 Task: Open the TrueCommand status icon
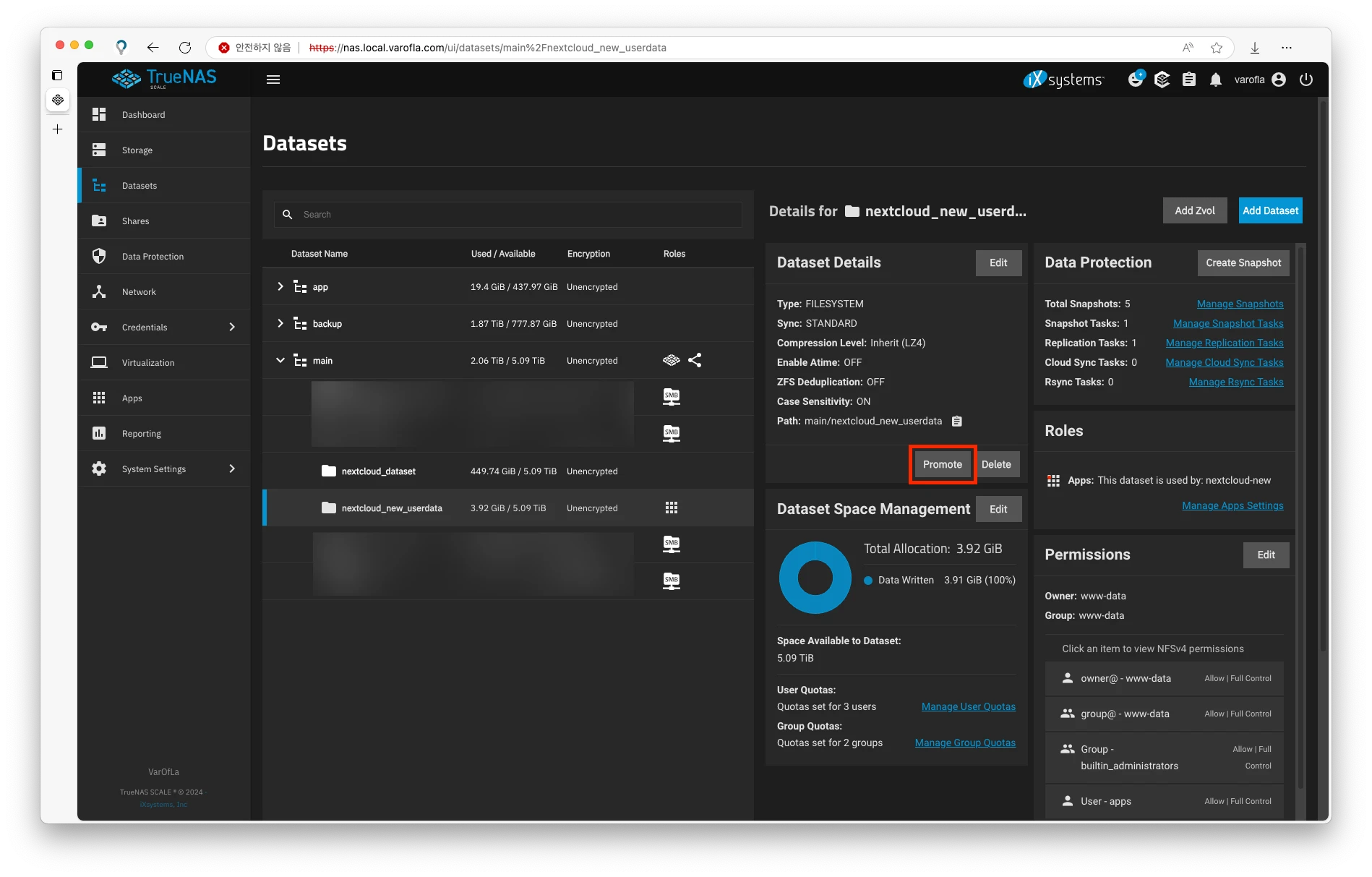point(1162,80)
